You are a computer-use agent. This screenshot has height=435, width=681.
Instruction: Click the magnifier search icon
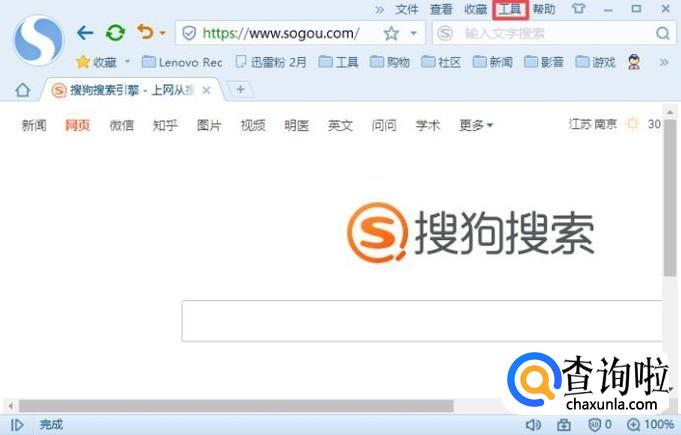click(663, 33)
